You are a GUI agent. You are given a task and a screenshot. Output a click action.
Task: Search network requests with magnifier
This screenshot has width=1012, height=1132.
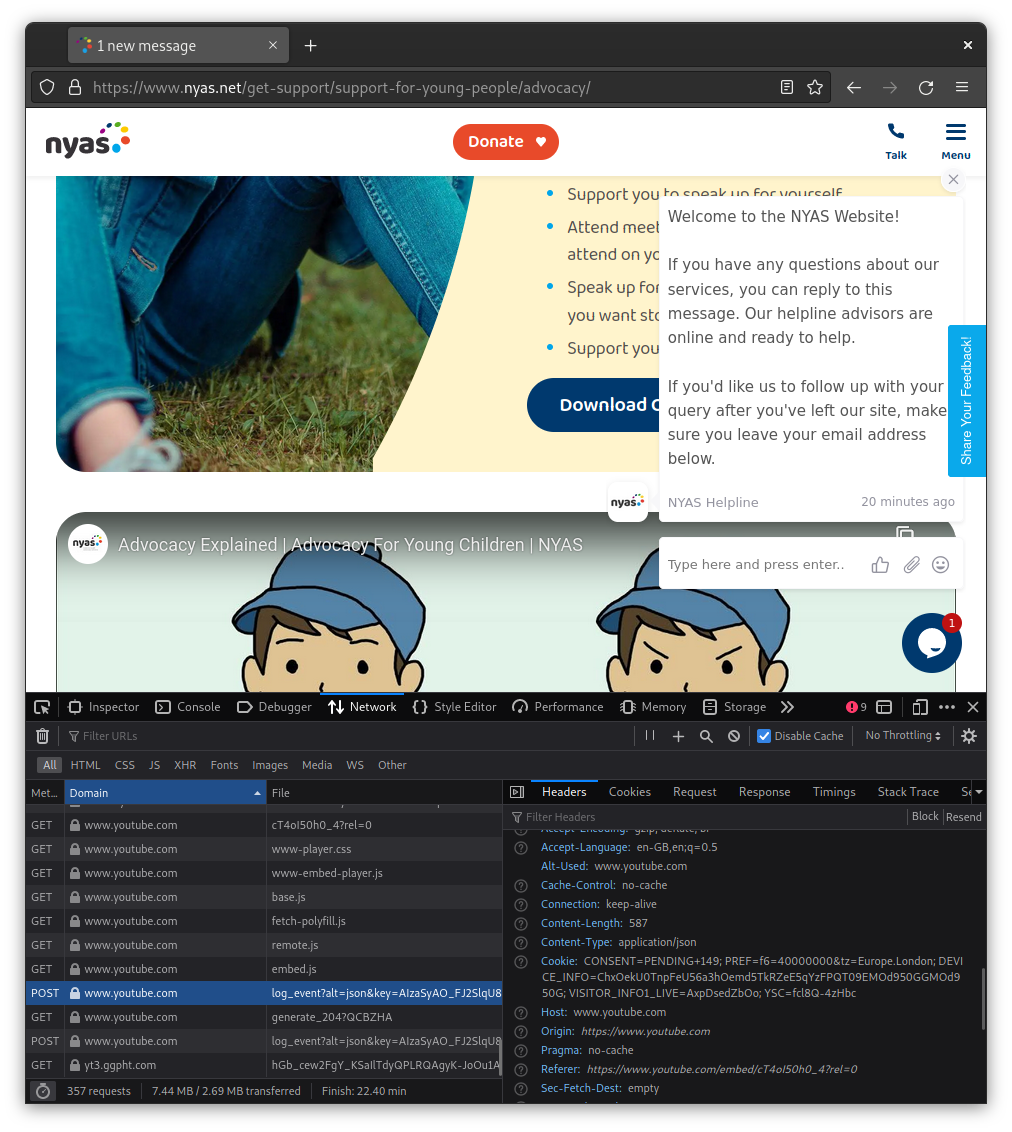[706, 736]
